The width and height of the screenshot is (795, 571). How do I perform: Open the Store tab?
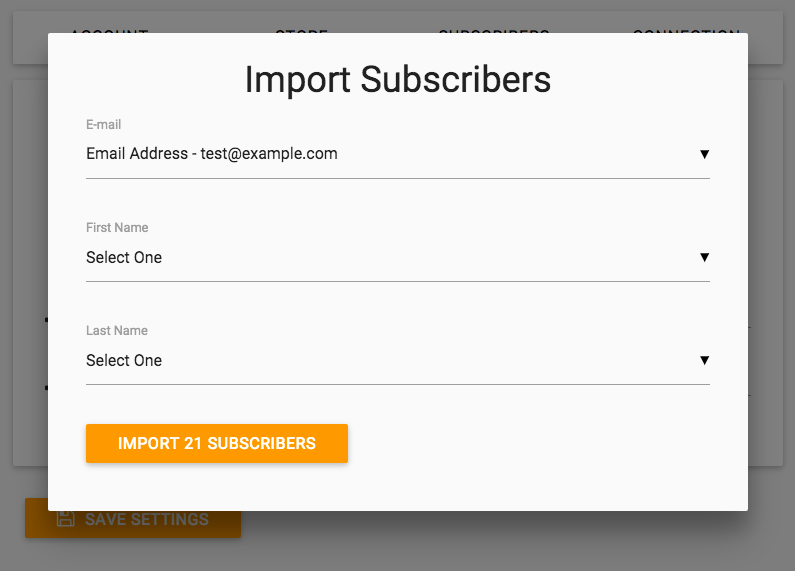tap(301, 29)
